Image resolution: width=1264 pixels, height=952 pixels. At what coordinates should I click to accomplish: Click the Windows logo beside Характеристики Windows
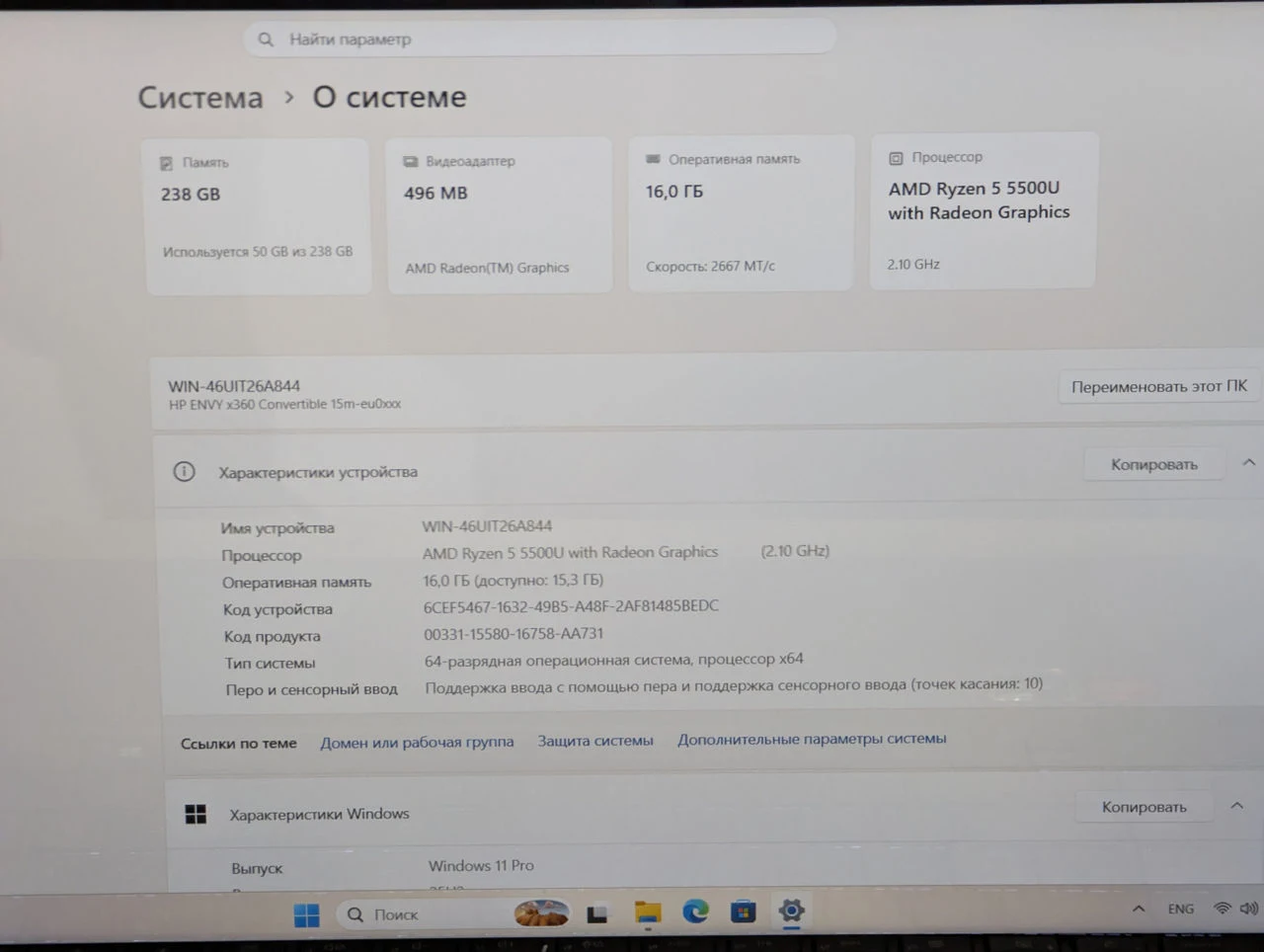(x=196, y=815)
